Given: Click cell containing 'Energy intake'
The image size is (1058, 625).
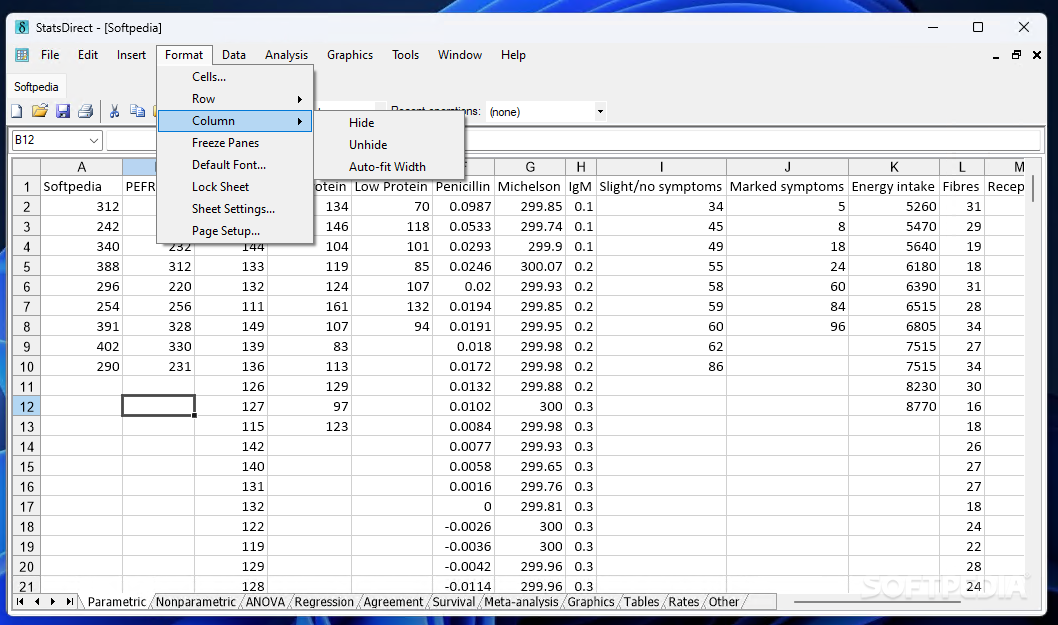Looking at the screenshot, I should click(893, 187).
